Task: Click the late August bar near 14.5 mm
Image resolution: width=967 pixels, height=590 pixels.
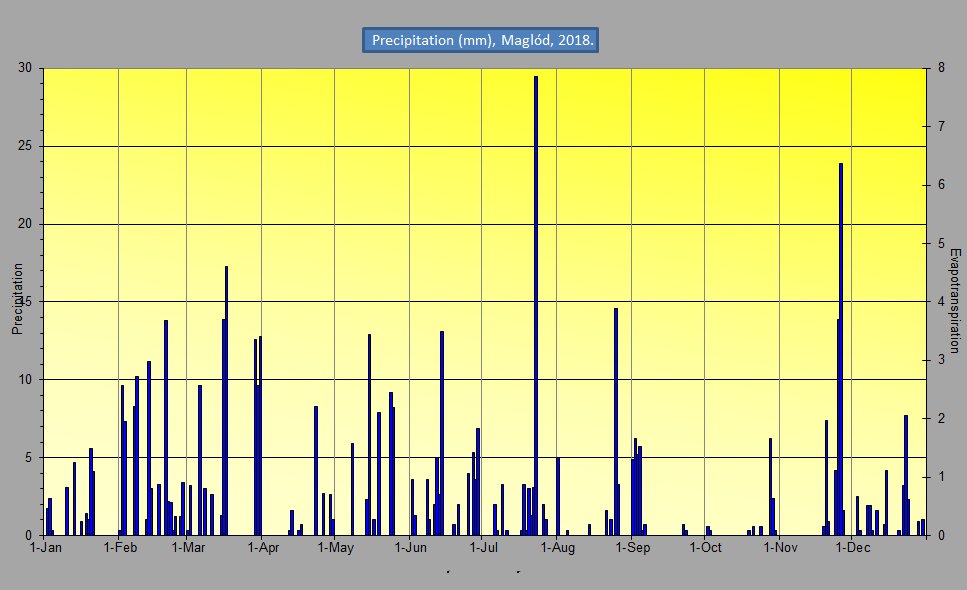Action: tap(616, 420)
